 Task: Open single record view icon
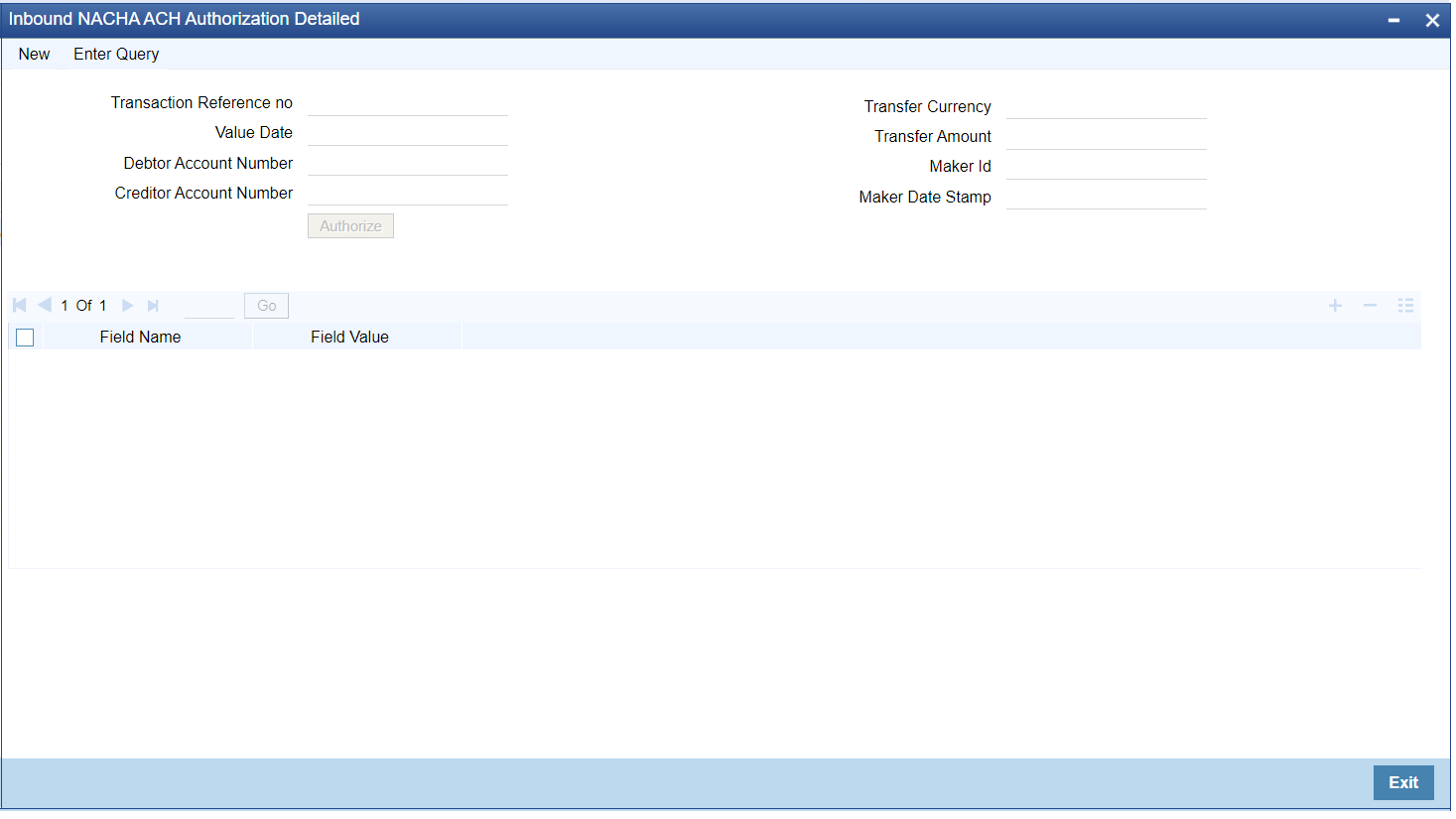(1405, 306)
